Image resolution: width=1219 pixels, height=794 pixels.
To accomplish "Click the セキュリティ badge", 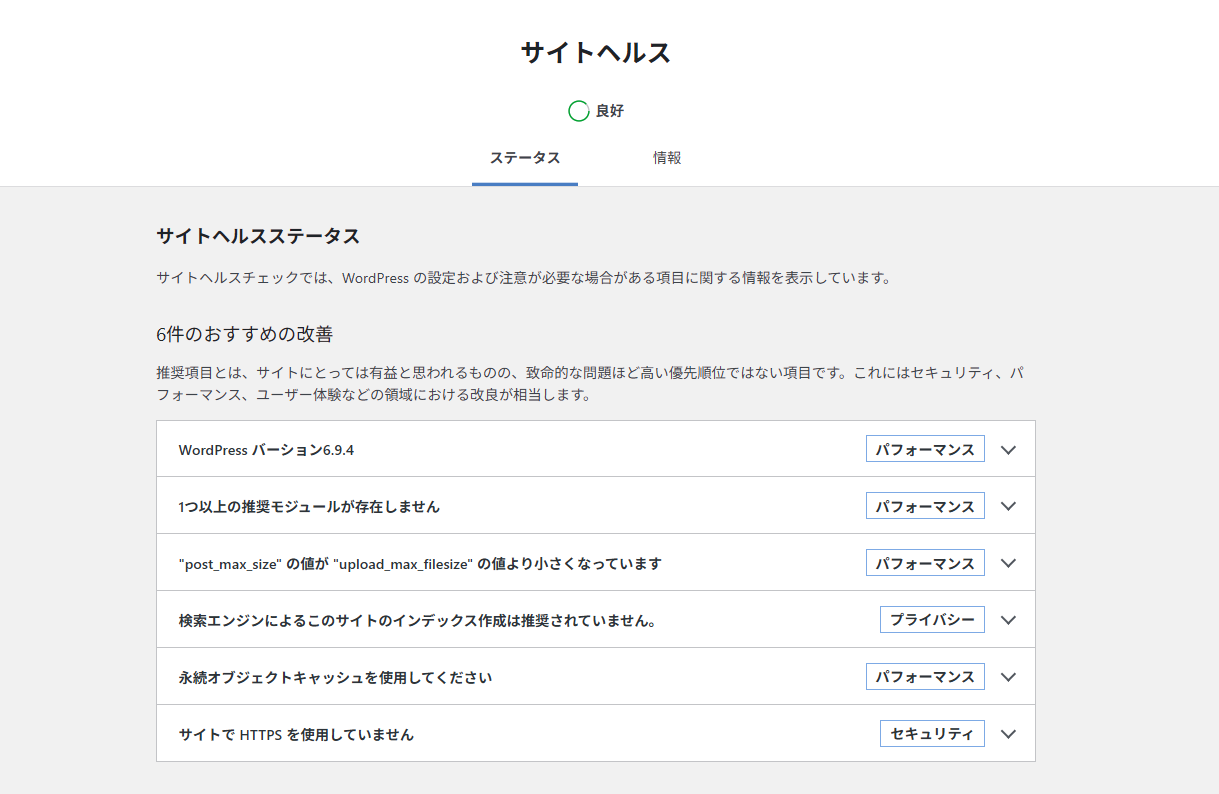I will pos(932,734).
